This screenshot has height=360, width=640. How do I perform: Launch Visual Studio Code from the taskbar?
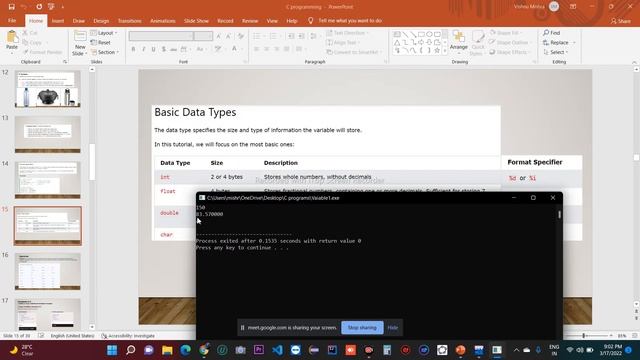coord(277,350)
